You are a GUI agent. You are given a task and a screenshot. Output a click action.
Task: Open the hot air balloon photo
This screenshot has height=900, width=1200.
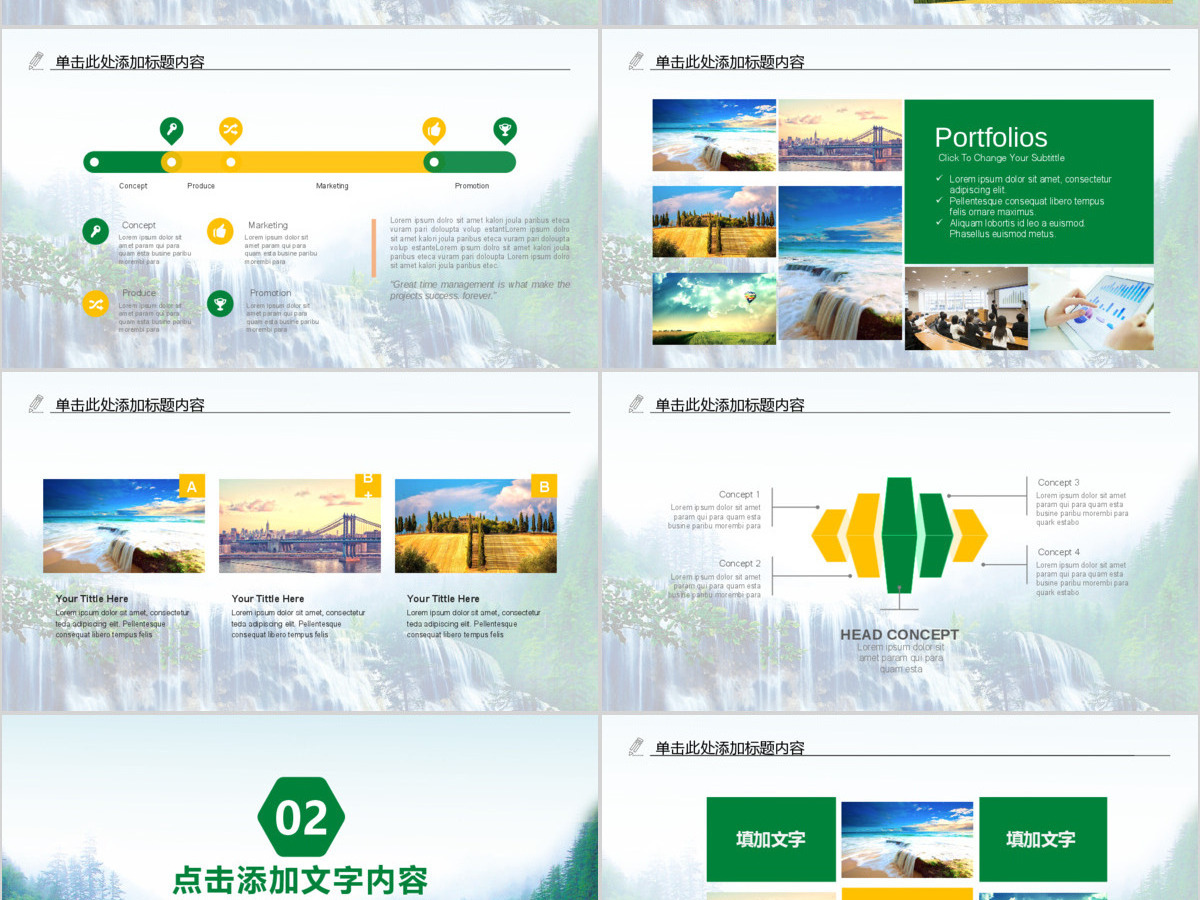coord(714,308)
